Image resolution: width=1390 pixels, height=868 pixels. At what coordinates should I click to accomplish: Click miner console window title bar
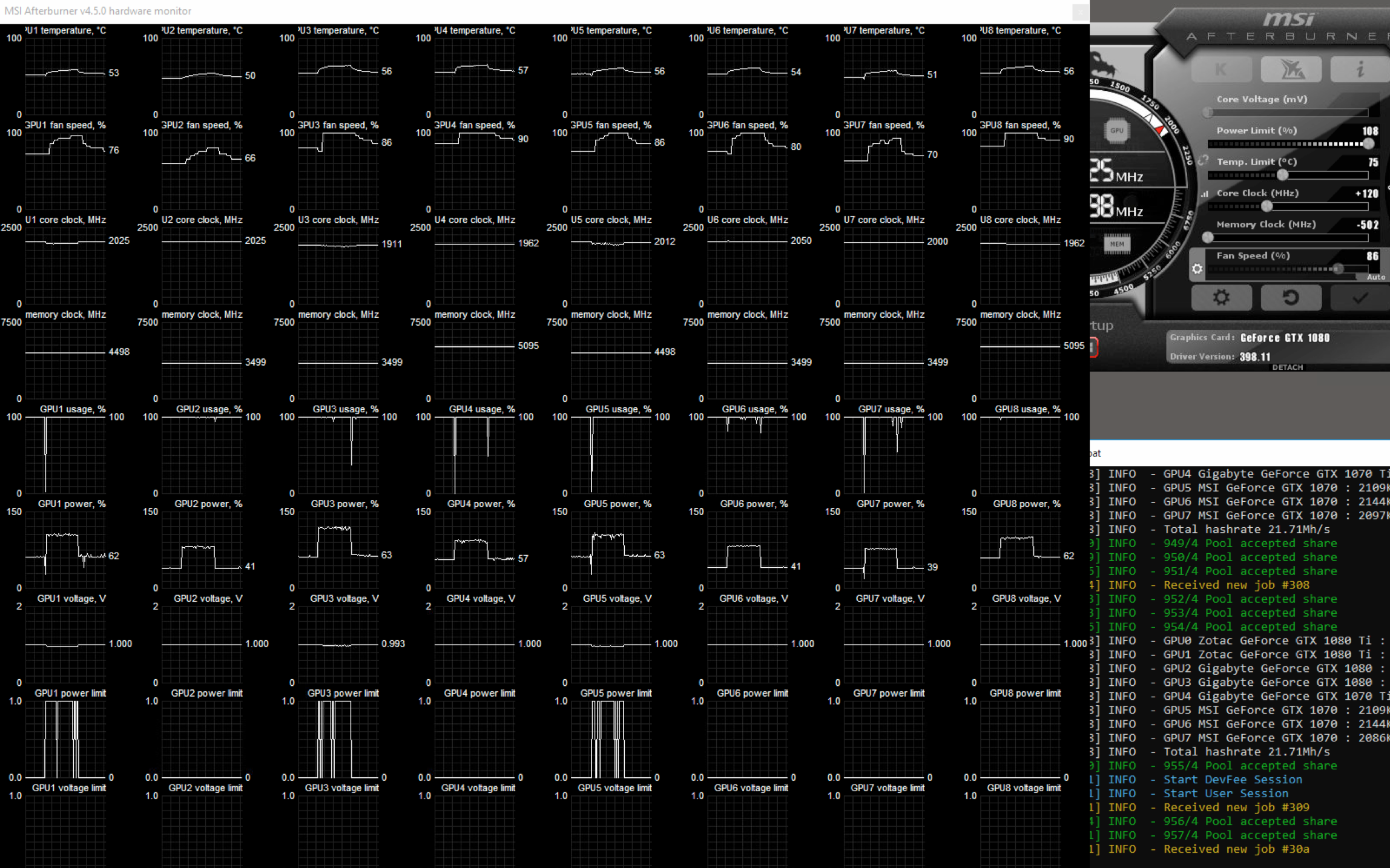tap(1240, 453)
